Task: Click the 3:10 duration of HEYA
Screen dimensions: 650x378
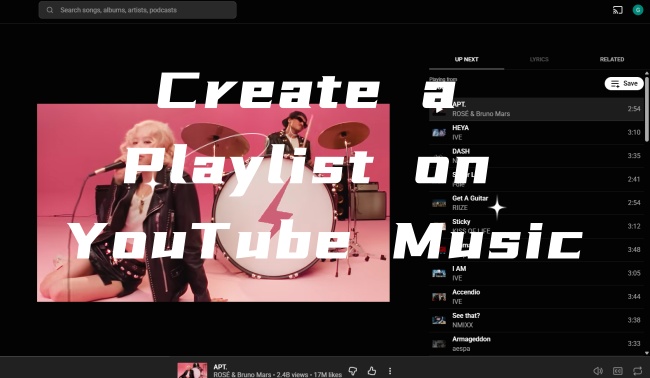Action: click(x=634, y=132)
